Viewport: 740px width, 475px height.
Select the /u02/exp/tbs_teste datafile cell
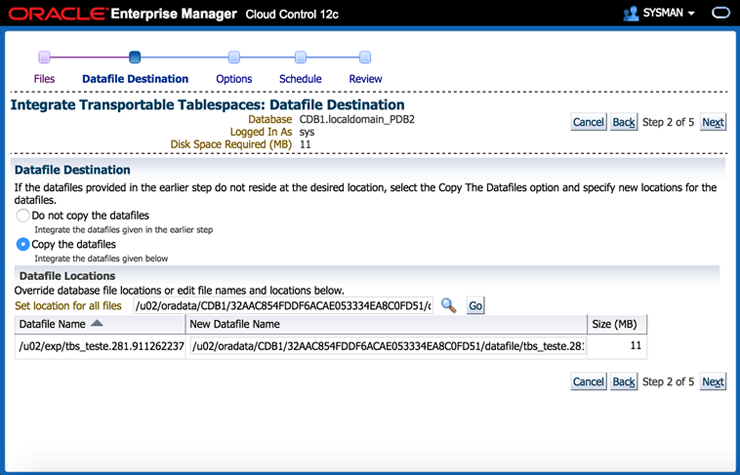[100, 347]
